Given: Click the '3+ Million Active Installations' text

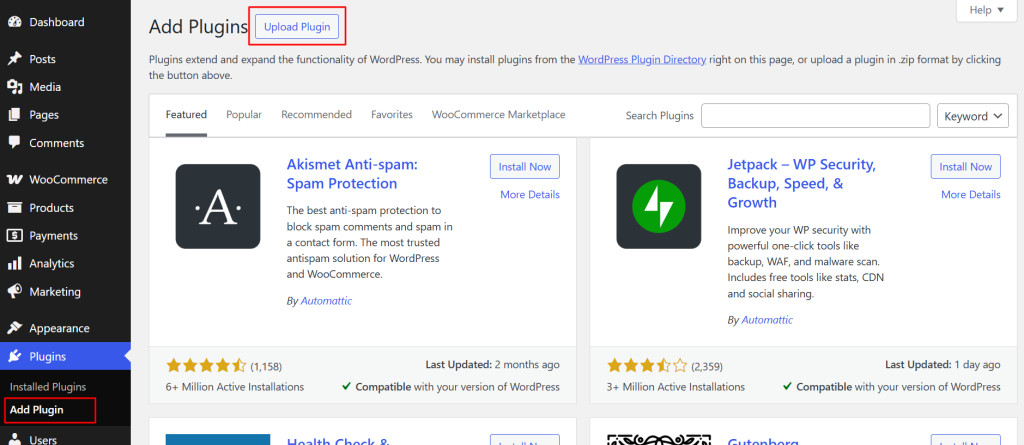Looking at the screenshot, I should (676, 387).
